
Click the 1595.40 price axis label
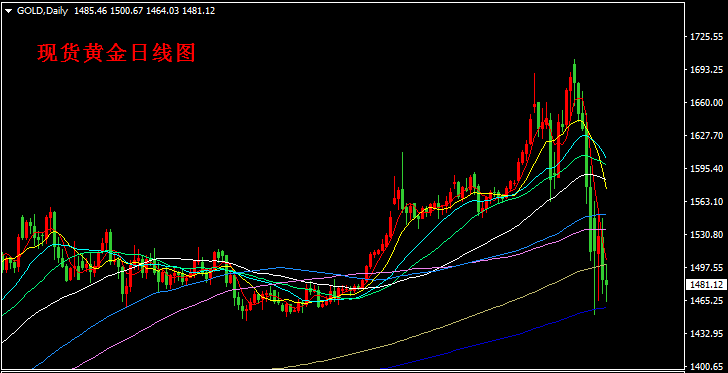(707, 168)
